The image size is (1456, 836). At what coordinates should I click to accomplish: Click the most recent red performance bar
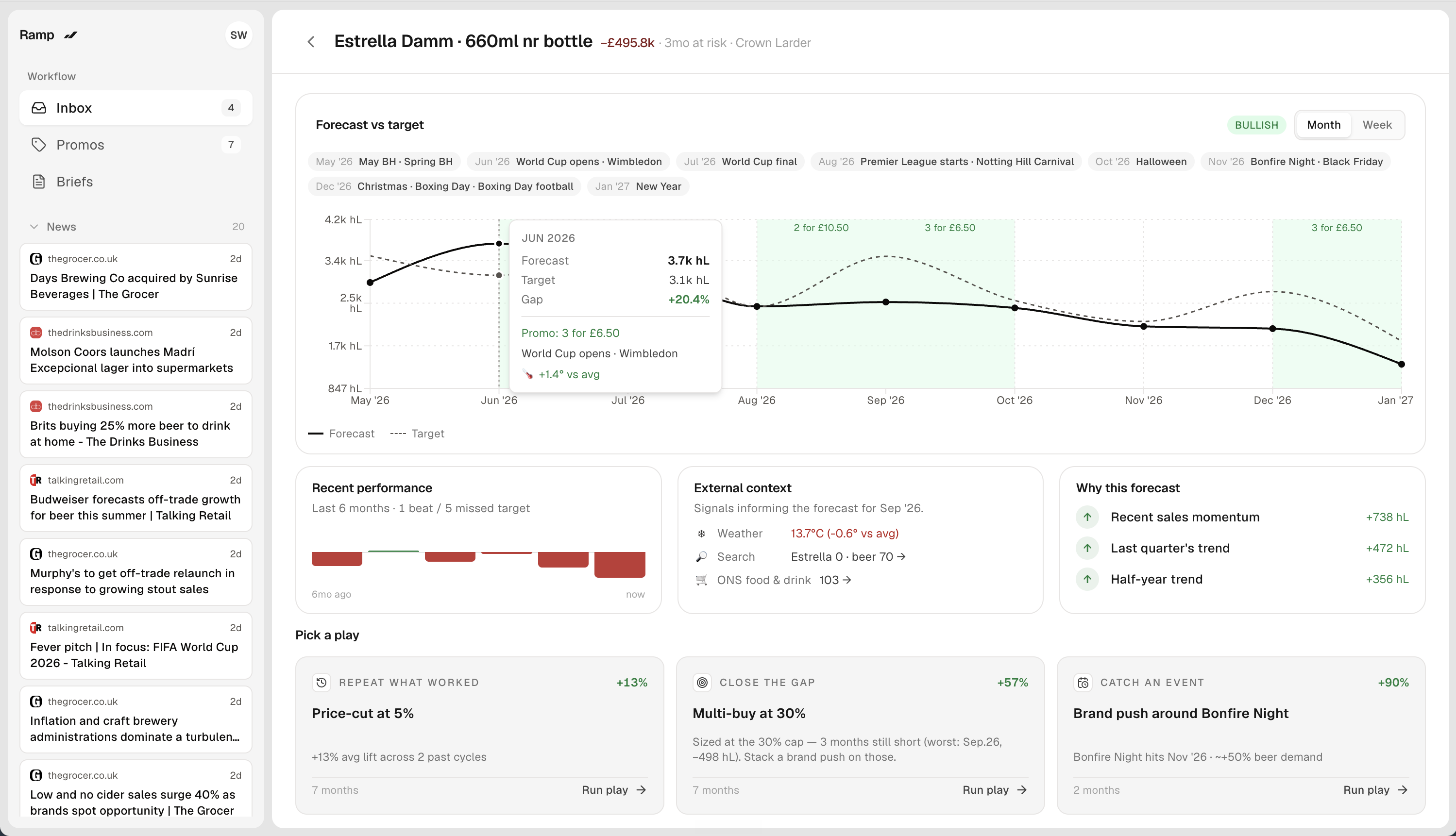[620, 565]
